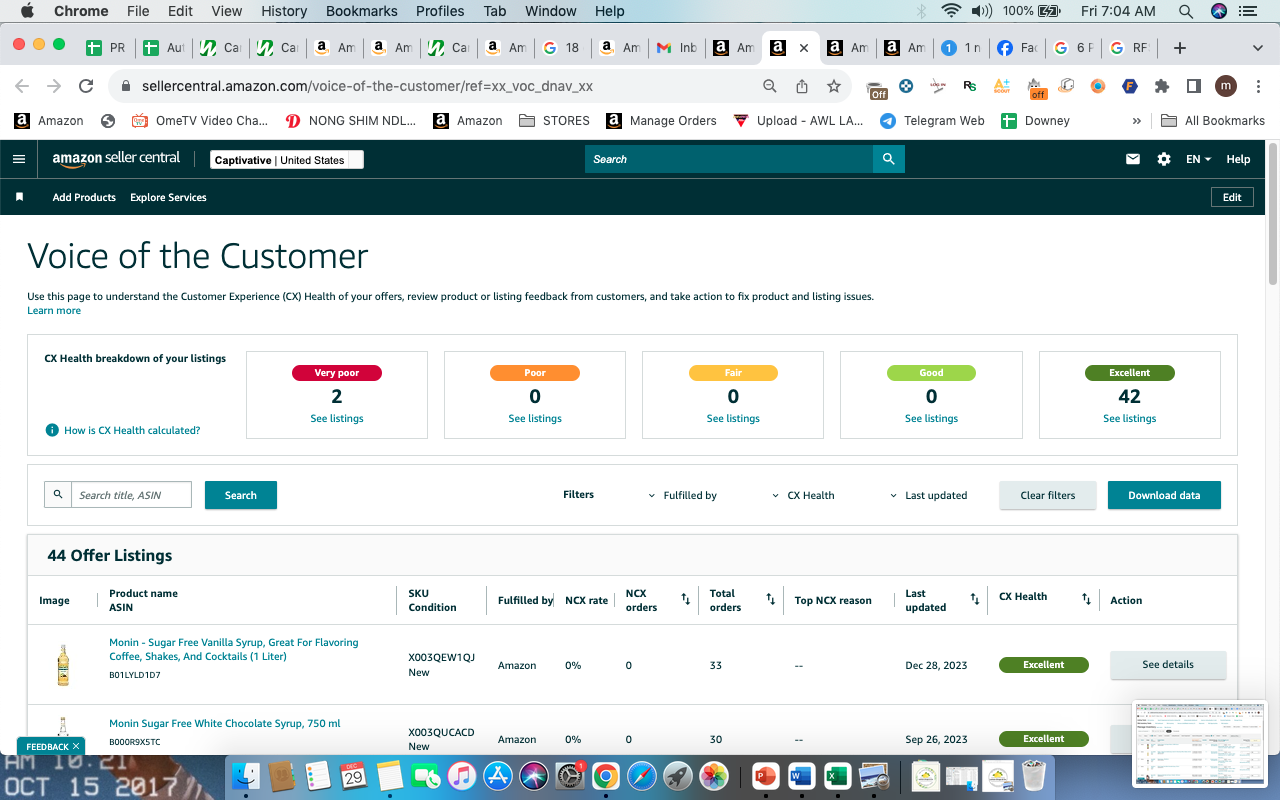Click See listings under Excellent
This screenshot has height=800, width=1280.
1130,418
